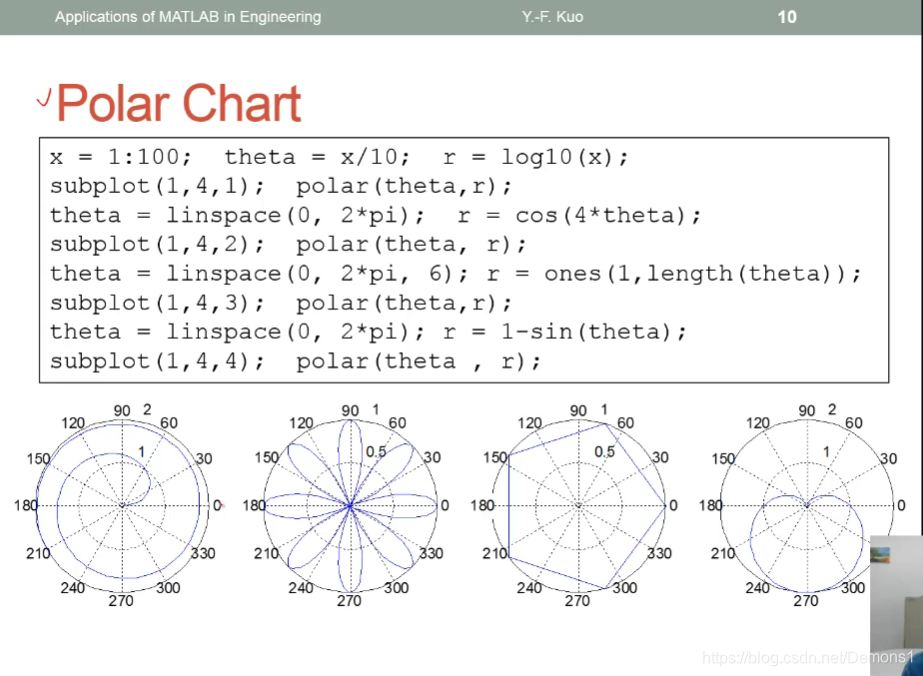Image resolution: width=923 pixels, height=676 pixels.
Task: Click the "120" angle label on the cardioid plot
Action: (x=758, y=423)
